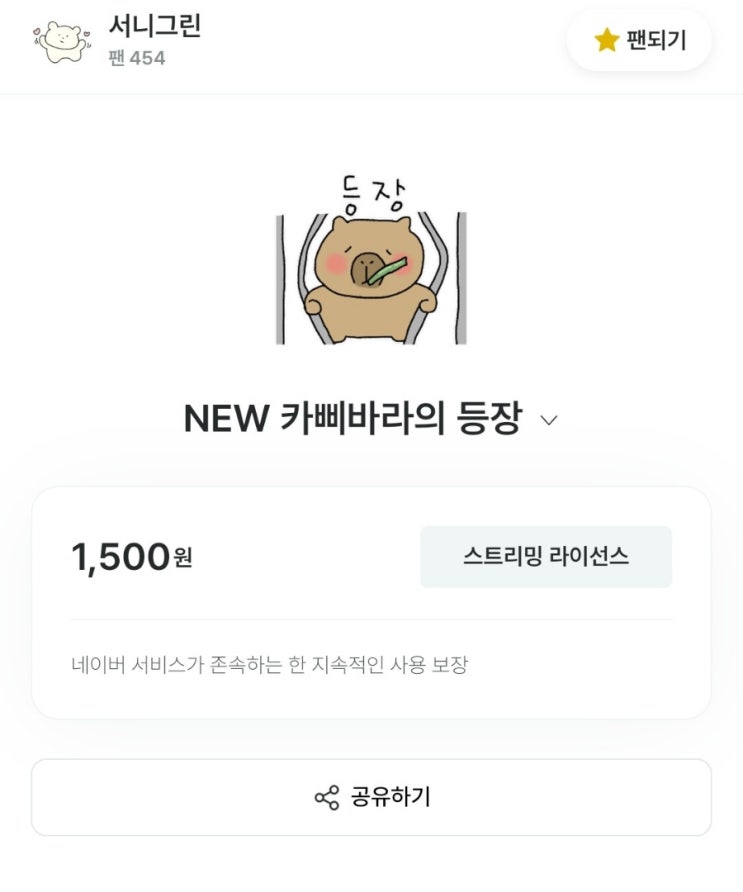Select the 스트리밍 라이선스 button
This screenshot has width=743, height=892.
[x=546, y=556]
